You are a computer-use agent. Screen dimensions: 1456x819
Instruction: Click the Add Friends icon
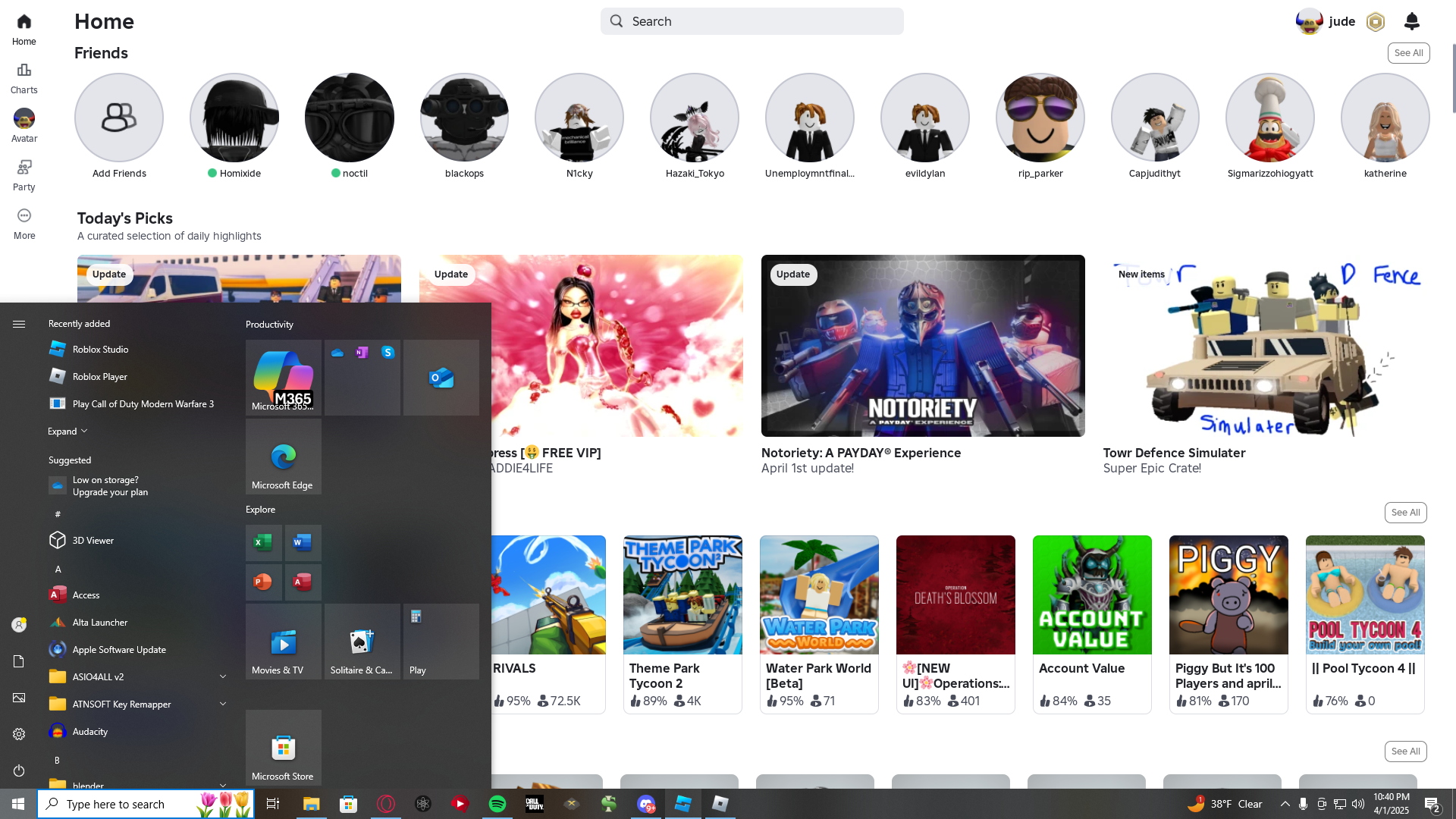119,118
